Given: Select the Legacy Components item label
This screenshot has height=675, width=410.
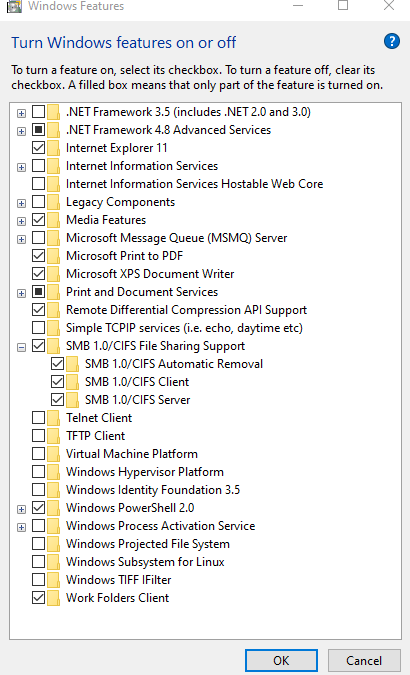Looking at the screenshot, I should coord(120,202).
